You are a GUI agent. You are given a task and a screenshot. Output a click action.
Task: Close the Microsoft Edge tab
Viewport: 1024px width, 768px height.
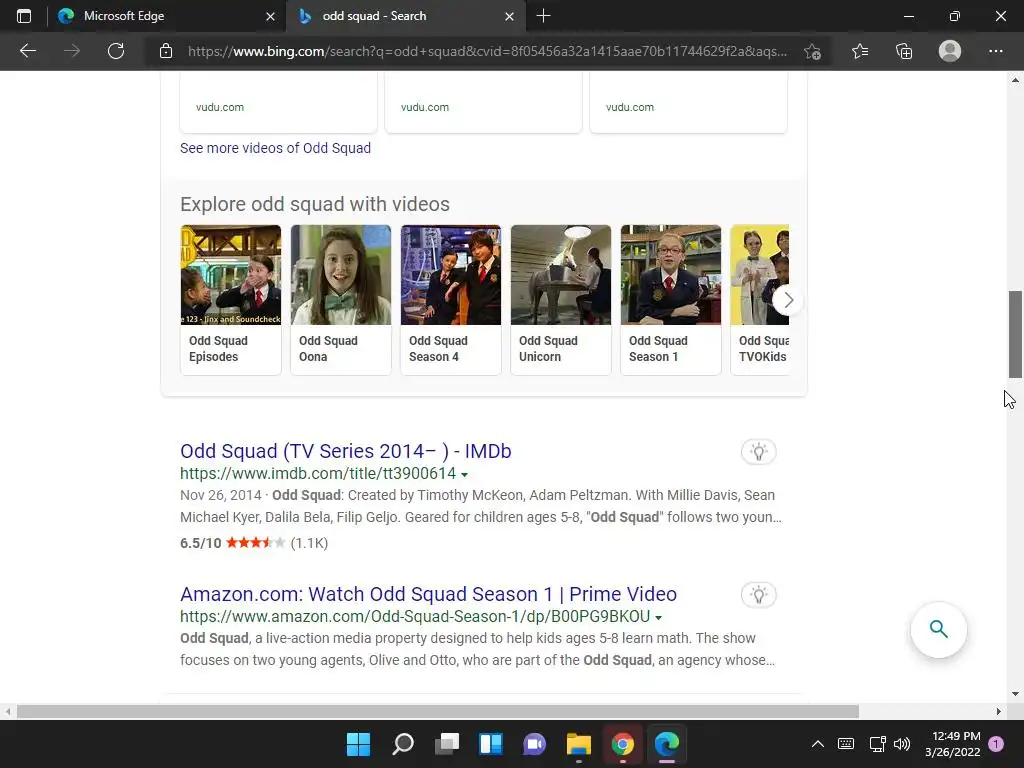(270, 16)
